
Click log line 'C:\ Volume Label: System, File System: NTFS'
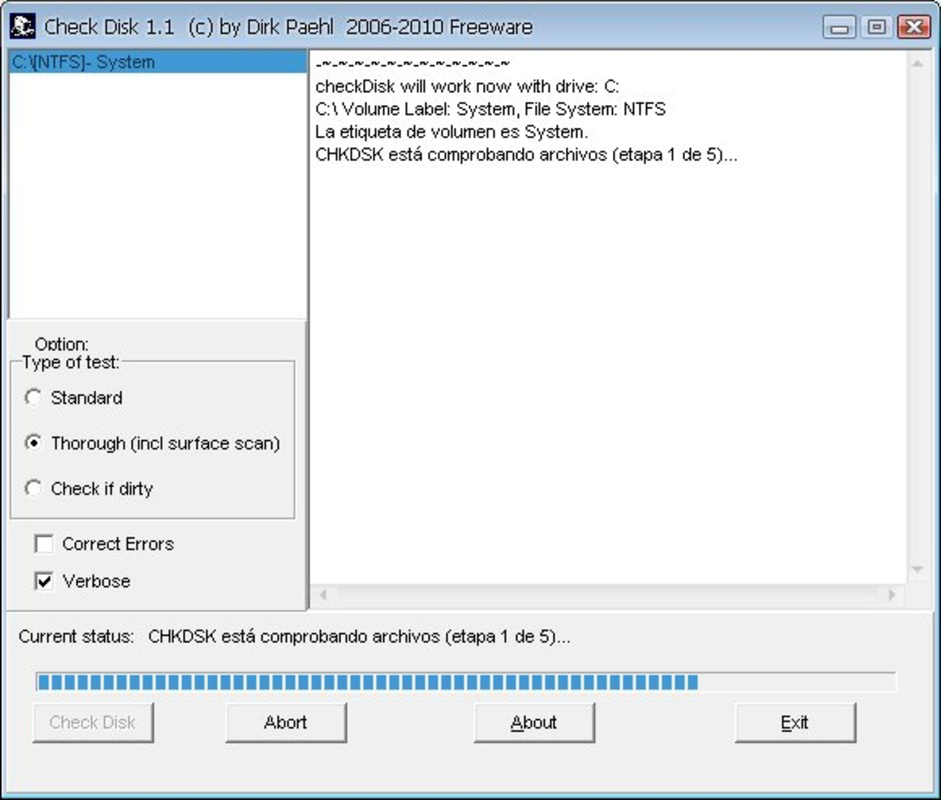click(490, 109)
